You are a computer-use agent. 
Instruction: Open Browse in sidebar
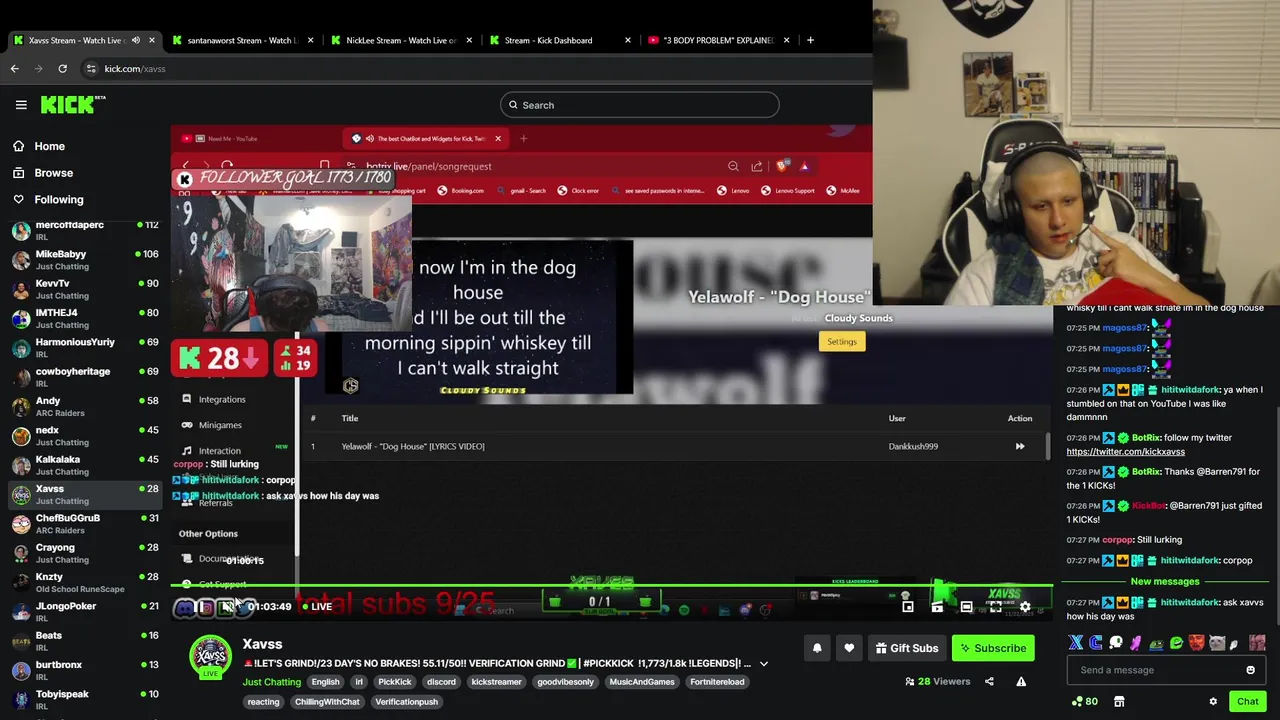coord(54,172)
